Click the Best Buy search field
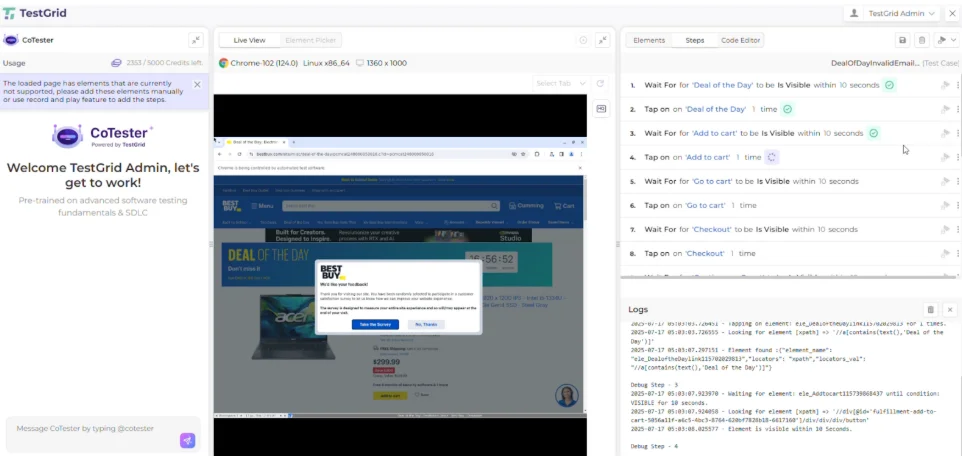Image resolution: width=962 pixels, height=456 pixels. [391, 206]
